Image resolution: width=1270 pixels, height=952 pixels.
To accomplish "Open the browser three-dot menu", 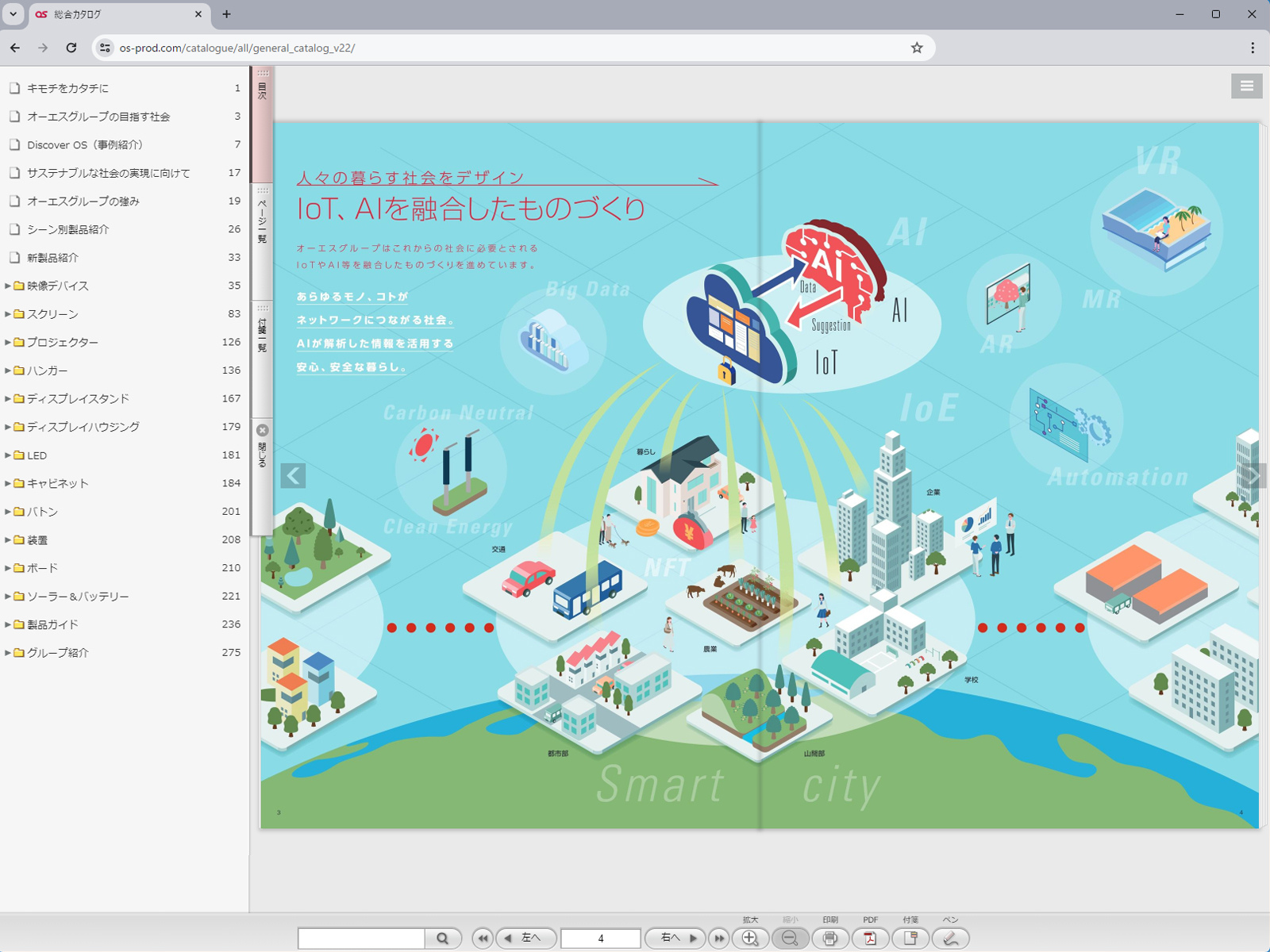I will click(x=1253, y=48).
